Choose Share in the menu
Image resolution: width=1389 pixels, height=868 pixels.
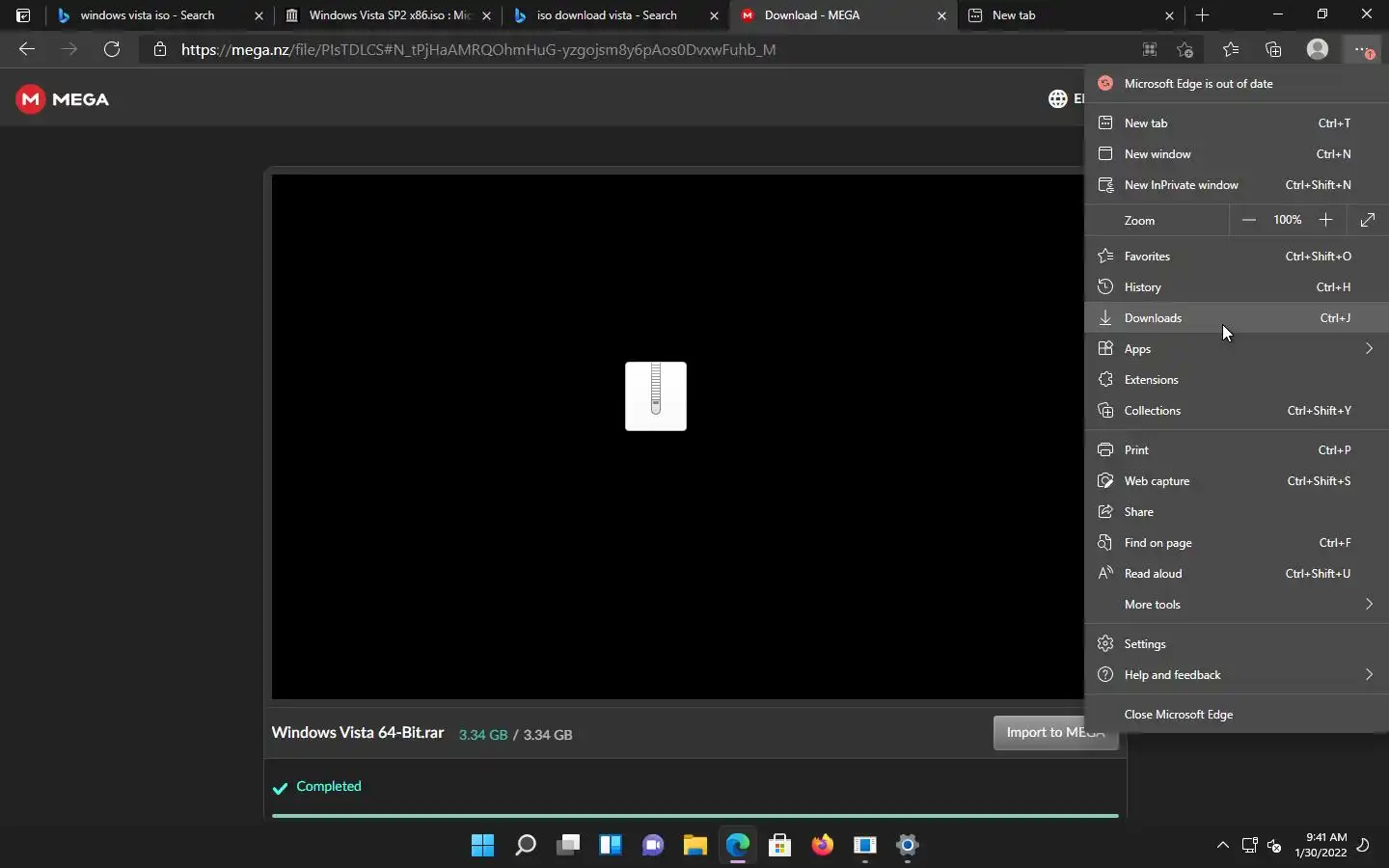(x=1237, y=512)
